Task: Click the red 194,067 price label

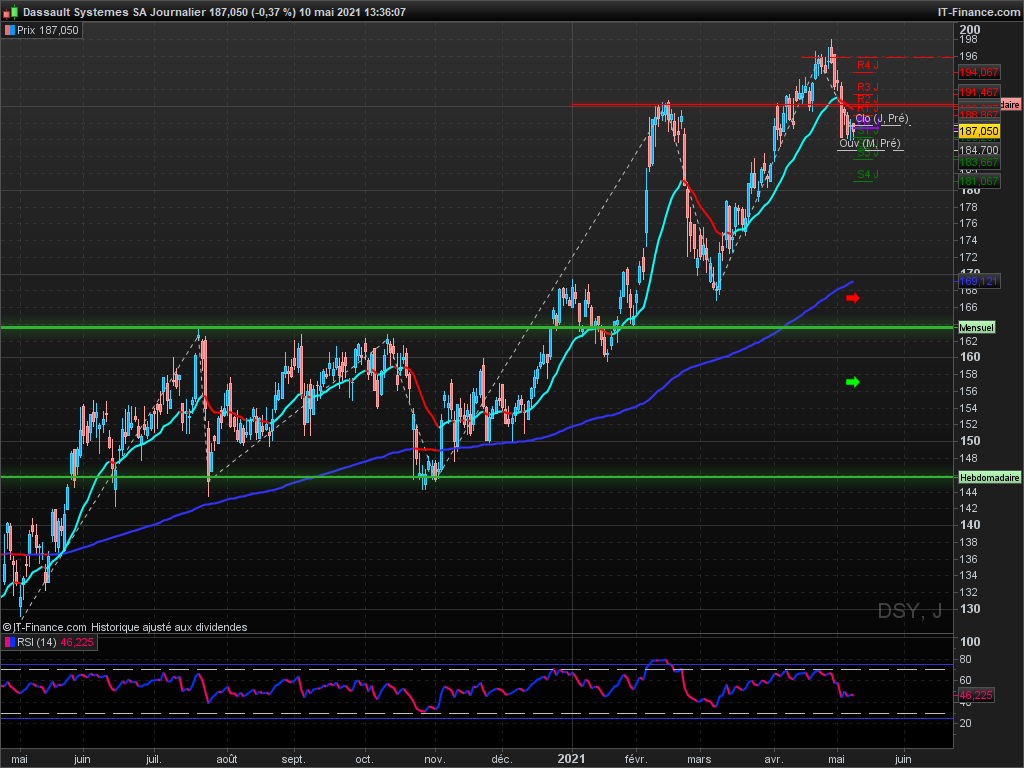Action: point(978,72)
